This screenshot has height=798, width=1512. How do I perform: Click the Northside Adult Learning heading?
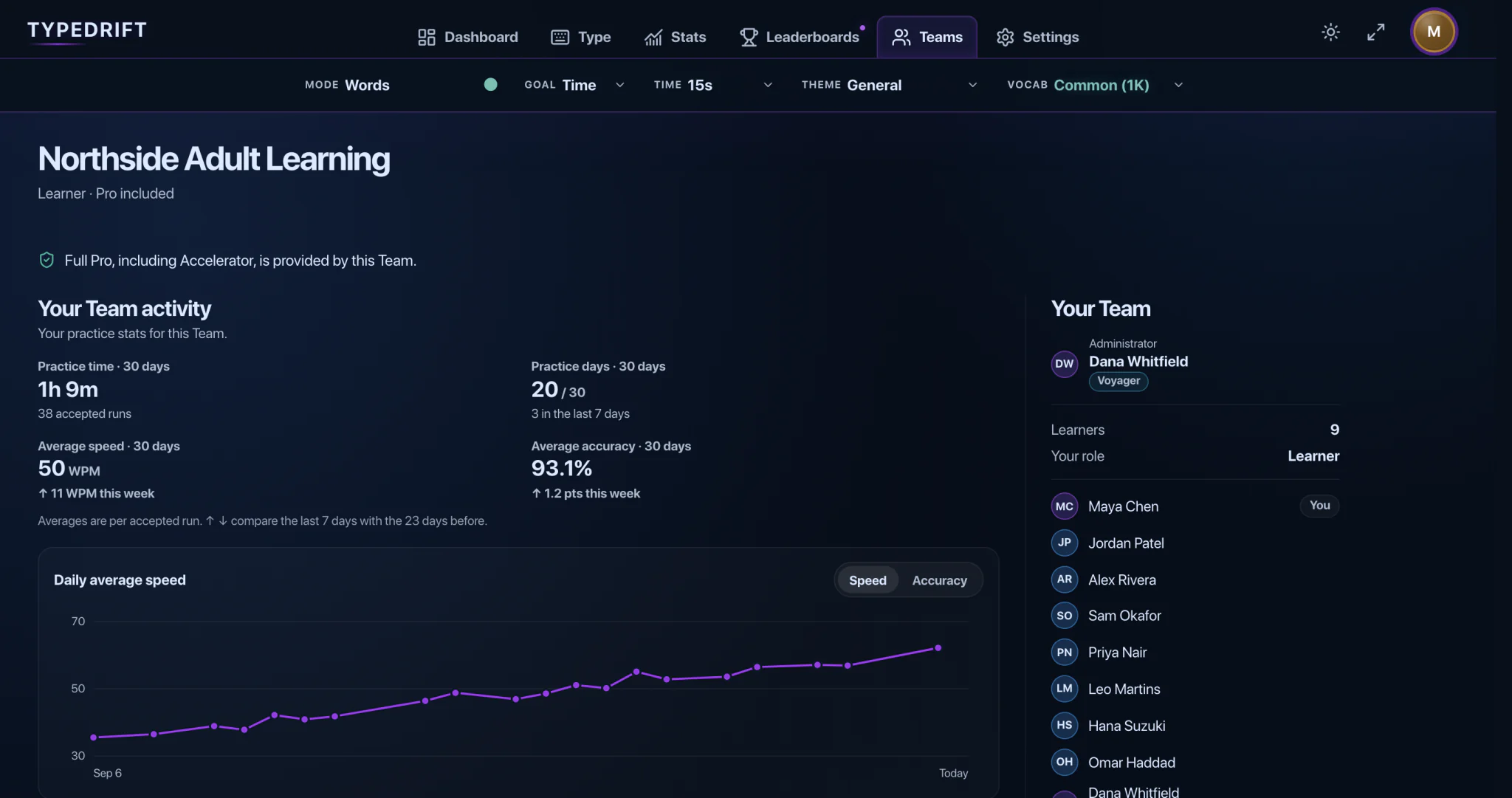214,159
